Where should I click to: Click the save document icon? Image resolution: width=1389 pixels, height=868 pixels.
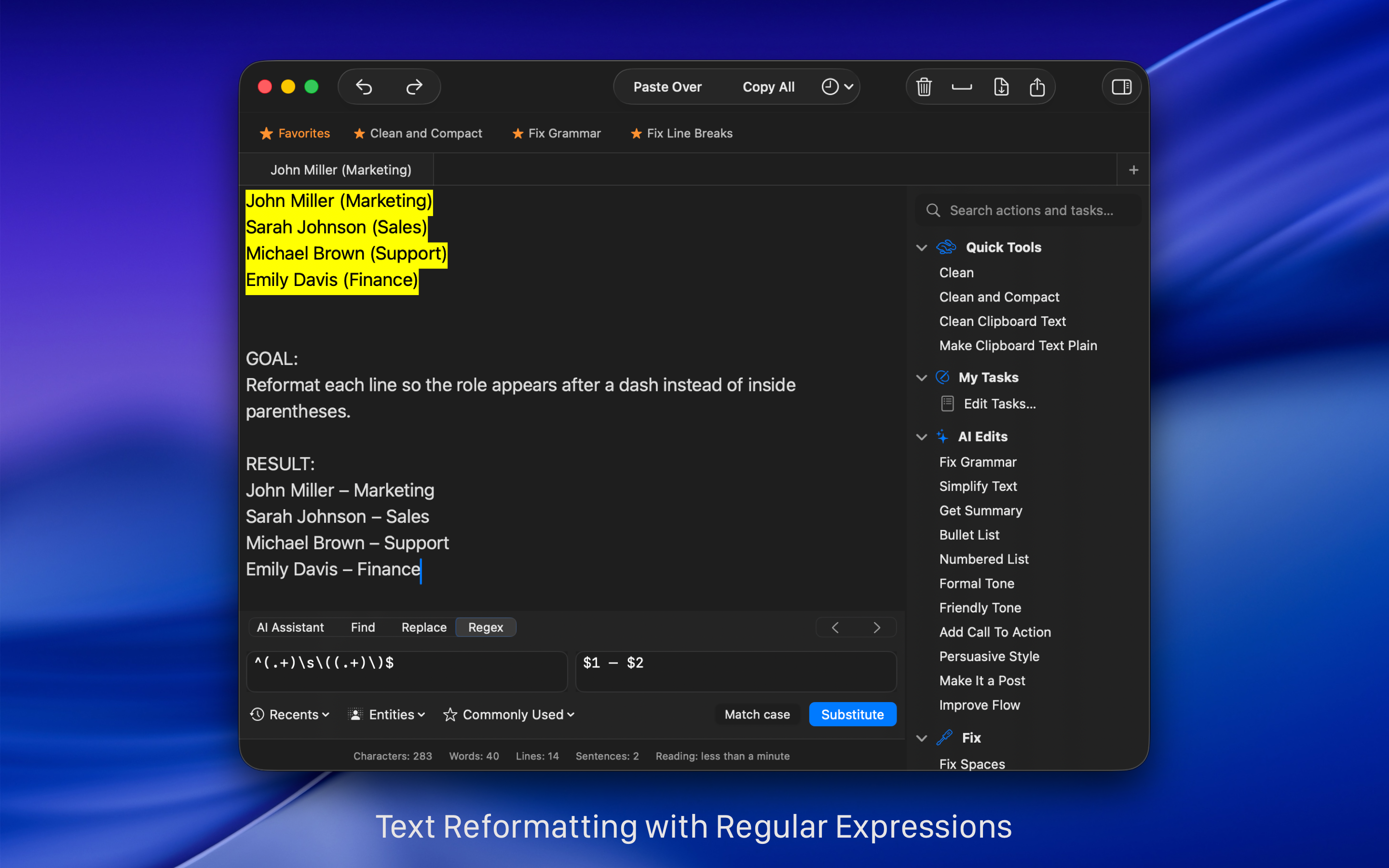coord(1001,87)
